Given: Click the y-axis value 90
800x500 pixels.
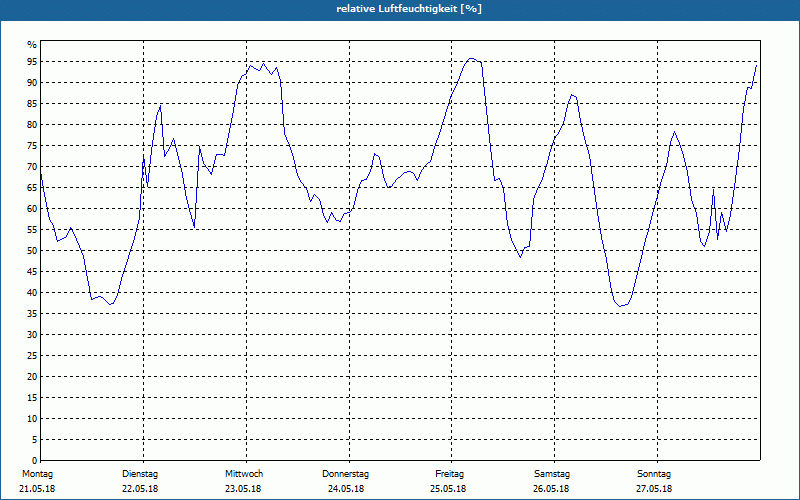Looking at the screenshot, I should (32, 83).
